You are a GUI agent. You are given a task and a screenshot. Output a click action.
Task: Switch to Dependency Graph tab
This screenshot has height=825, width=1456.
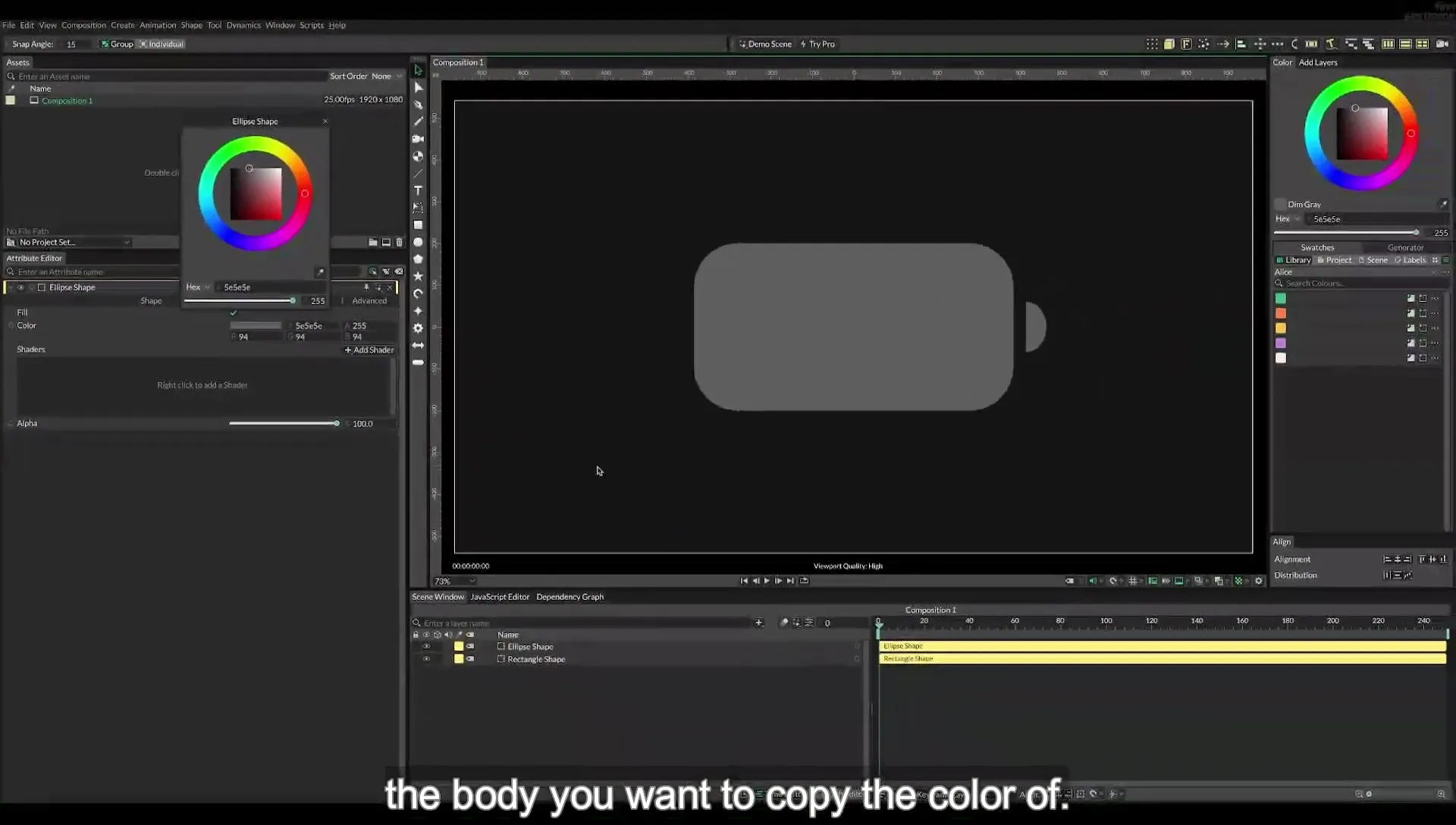click(x=570, y=597)
